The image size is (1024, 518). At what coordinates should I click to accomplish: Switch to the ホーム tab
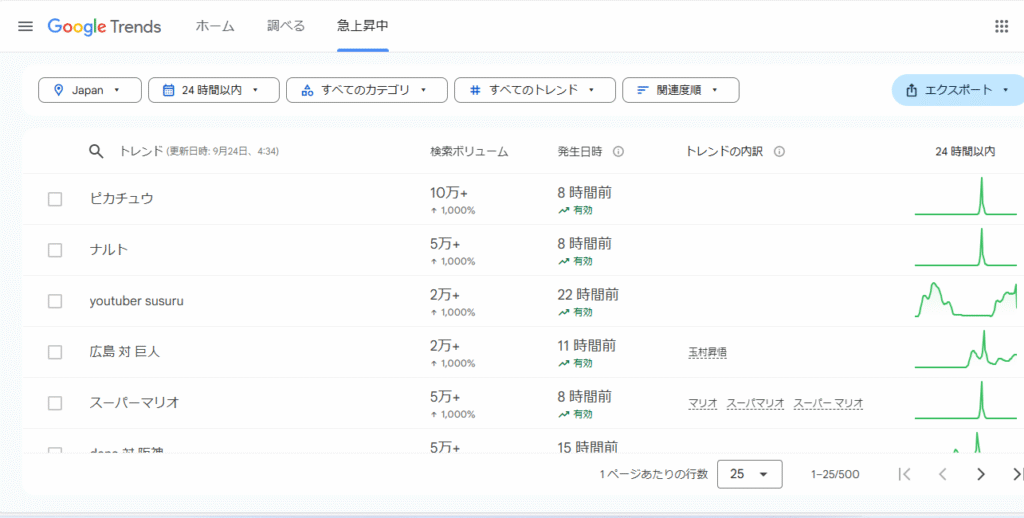(x=215, y=26)
